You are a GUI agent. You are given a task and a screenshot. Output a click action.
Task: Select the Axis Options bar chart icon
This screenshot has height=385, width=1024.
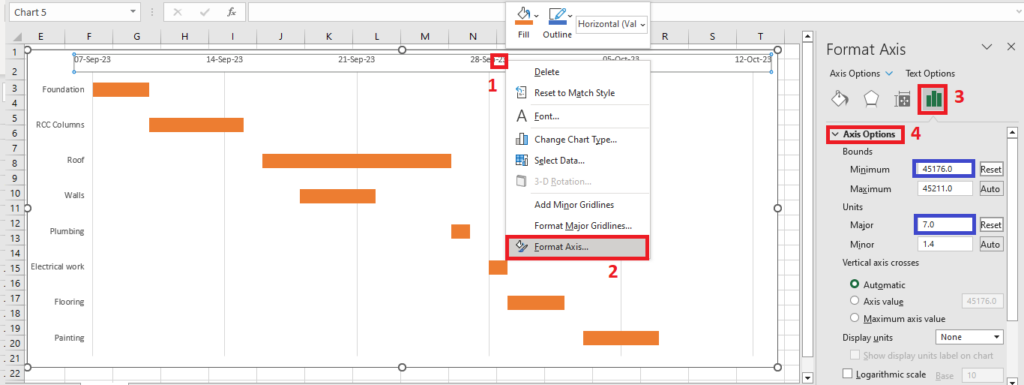click(934, 99)
